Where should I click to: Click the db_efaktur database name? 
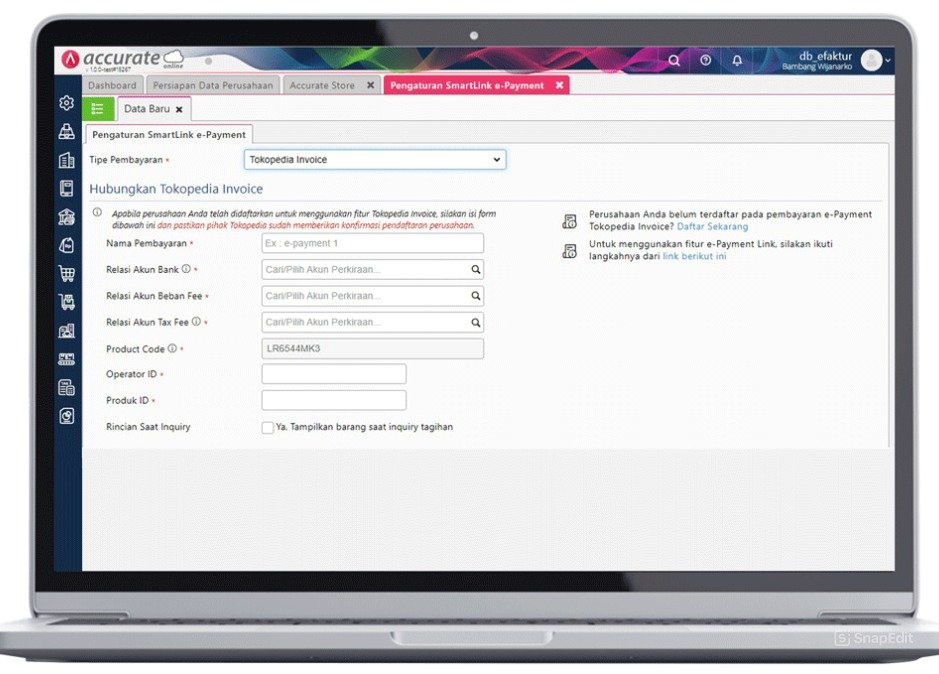[x=825, y=56]
